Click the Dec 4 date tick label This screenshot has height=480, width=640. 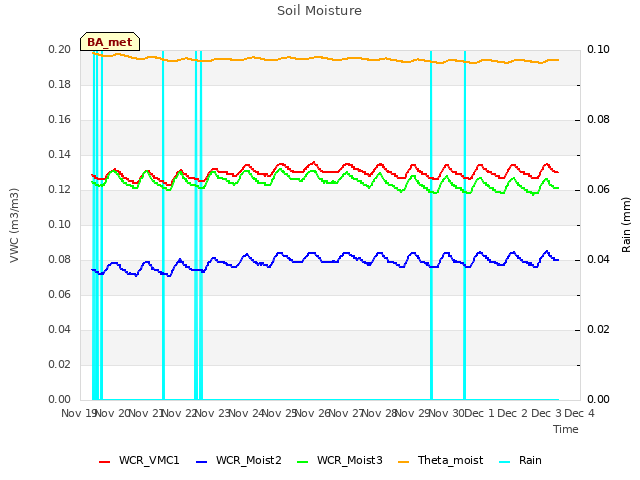click(579, 413)
